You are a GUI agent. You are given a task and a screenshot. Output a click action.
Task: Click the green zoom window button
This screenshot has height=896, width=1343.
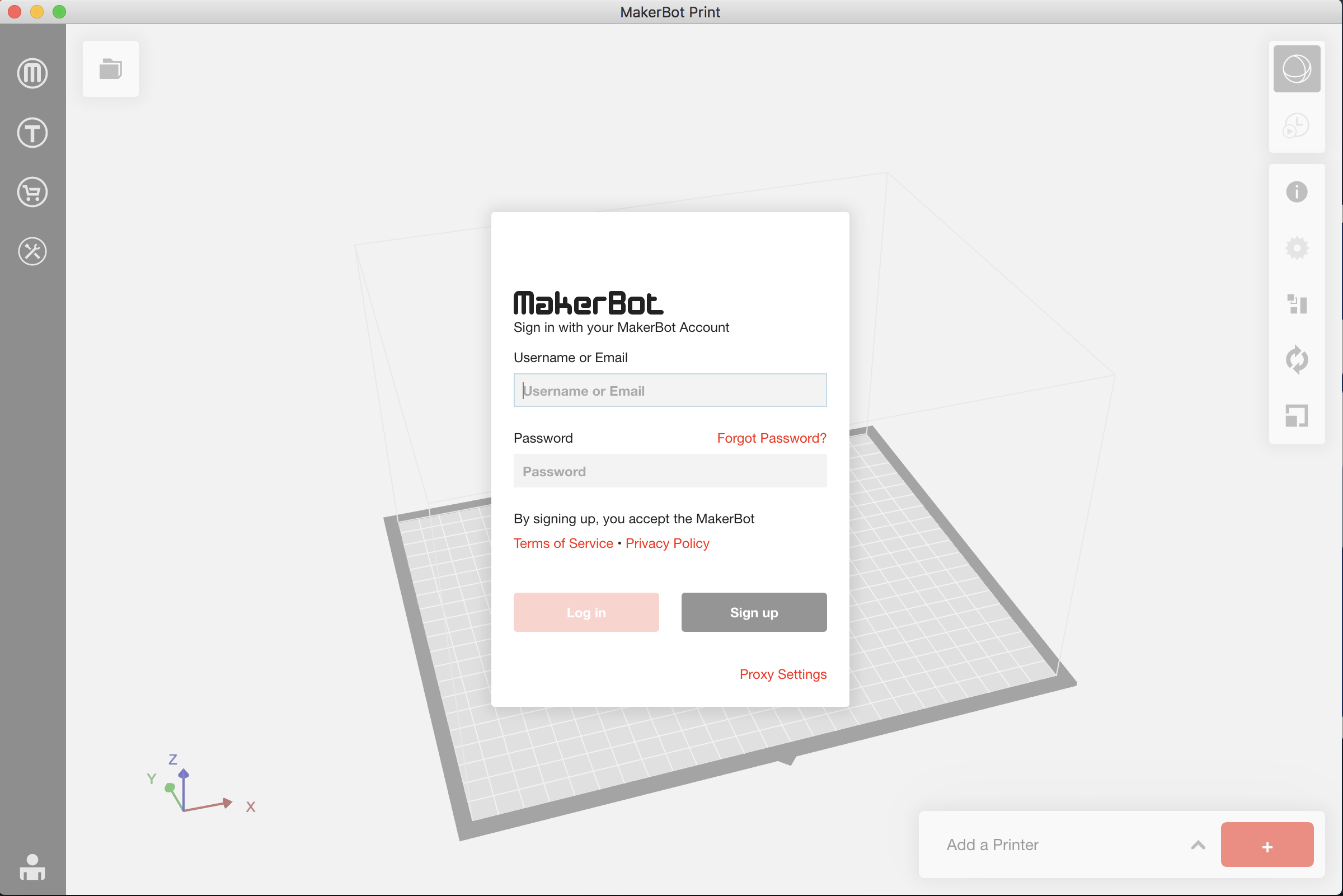pos(59,11)
